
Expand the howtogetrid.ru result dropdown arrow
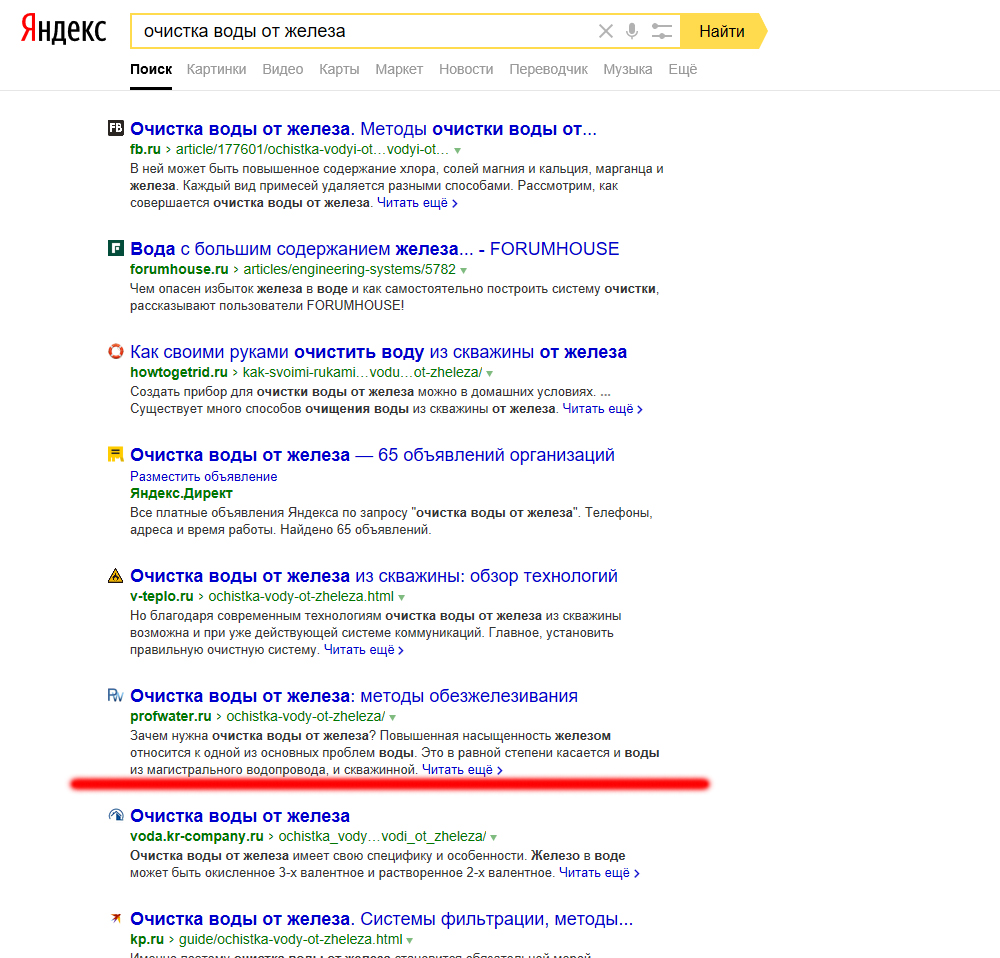click(x=490, y=373)
